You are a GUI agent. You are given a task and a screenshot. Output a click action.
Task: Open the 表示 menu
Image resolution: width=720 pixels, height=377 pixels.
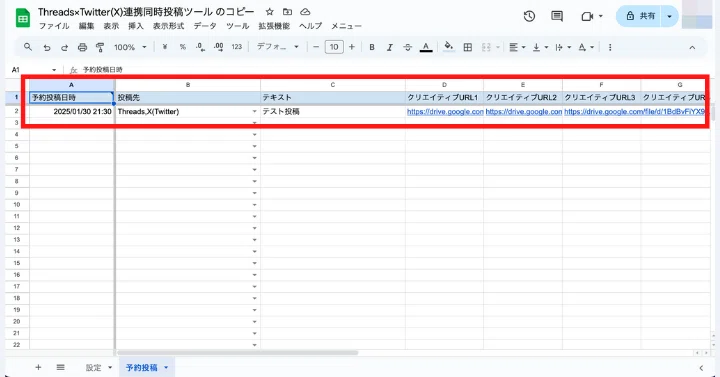[x=111, y=26]
